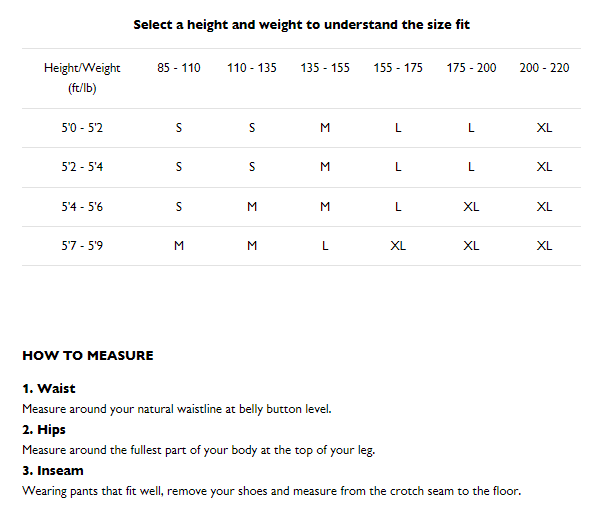Click size L for 5'7 - 5'9 at 135 - 155 lb

pyautogui.click(x=325, y=246)
